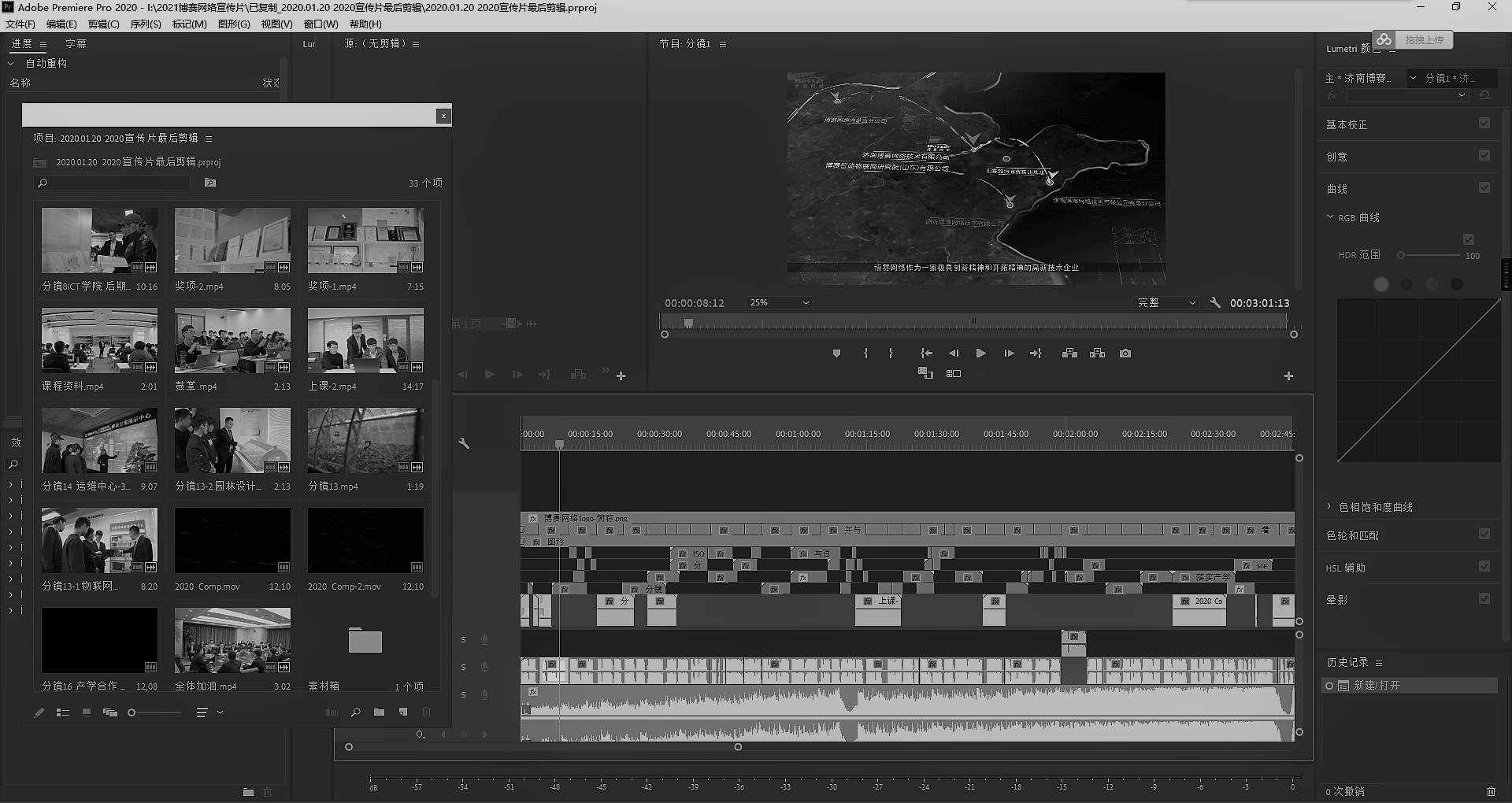Screen dimensions: 1512x803
Task: Export frame with camera icon
Action: [x=1125, y=353]
